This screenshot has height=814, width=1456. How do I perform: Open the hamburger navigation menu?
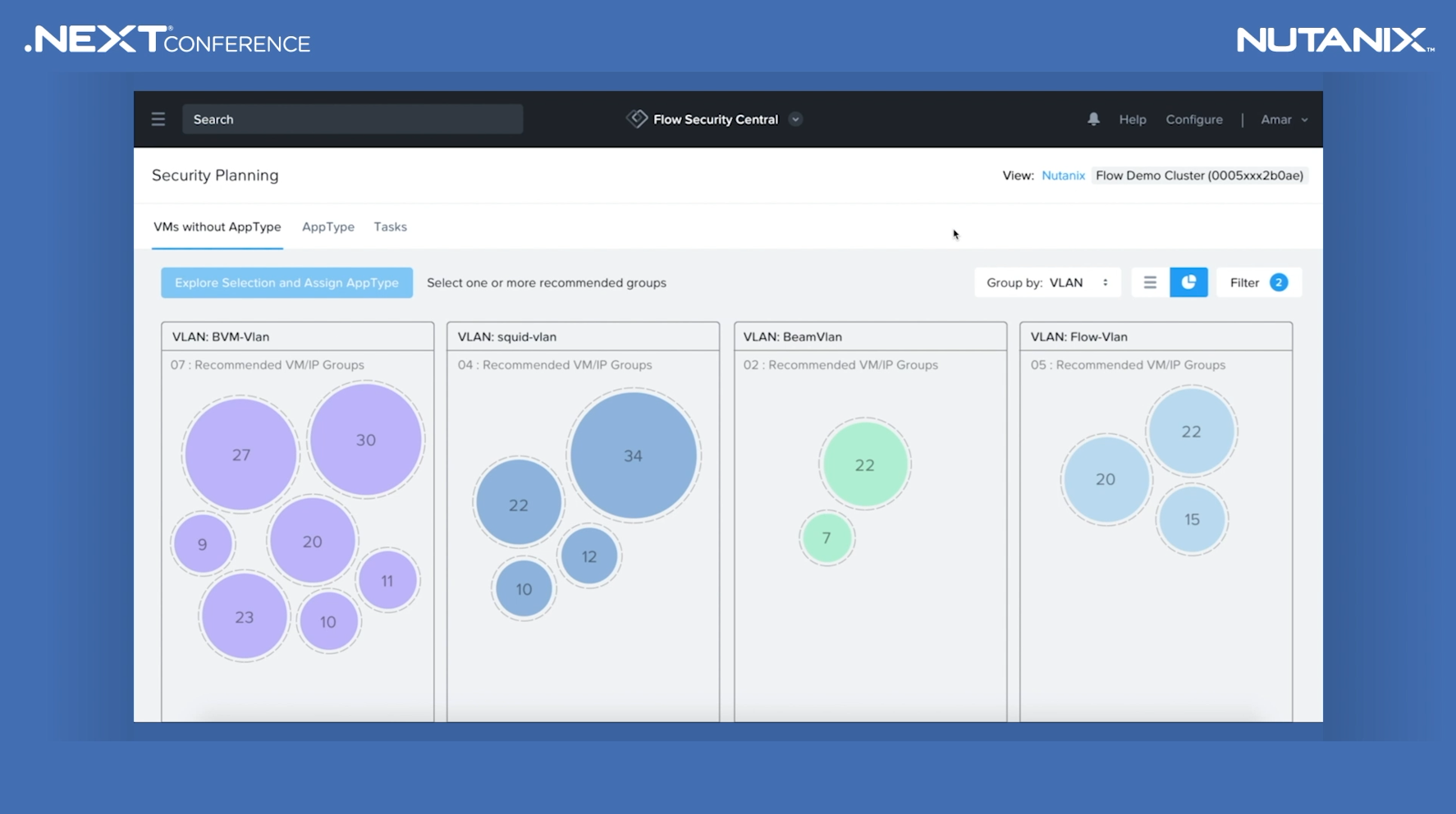tap(158, 120)
